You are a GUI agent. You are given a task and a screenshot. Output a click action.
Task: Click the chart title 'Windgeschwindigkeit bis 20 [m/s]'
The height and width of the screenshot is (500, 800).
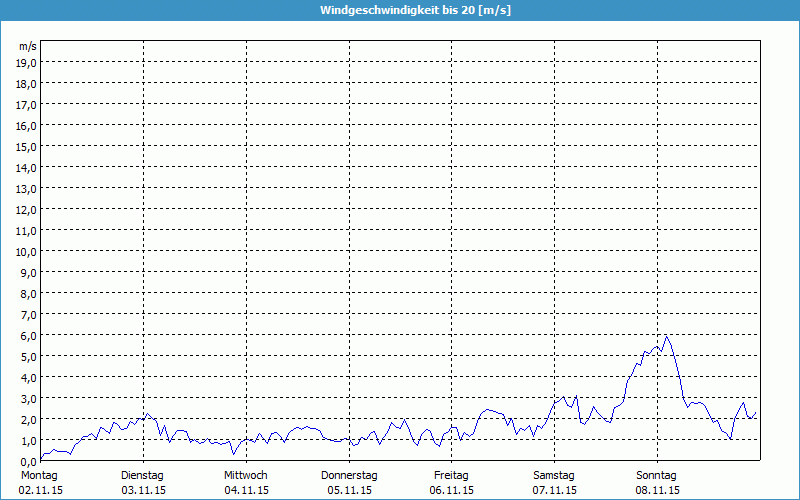(x=400, y=10)
